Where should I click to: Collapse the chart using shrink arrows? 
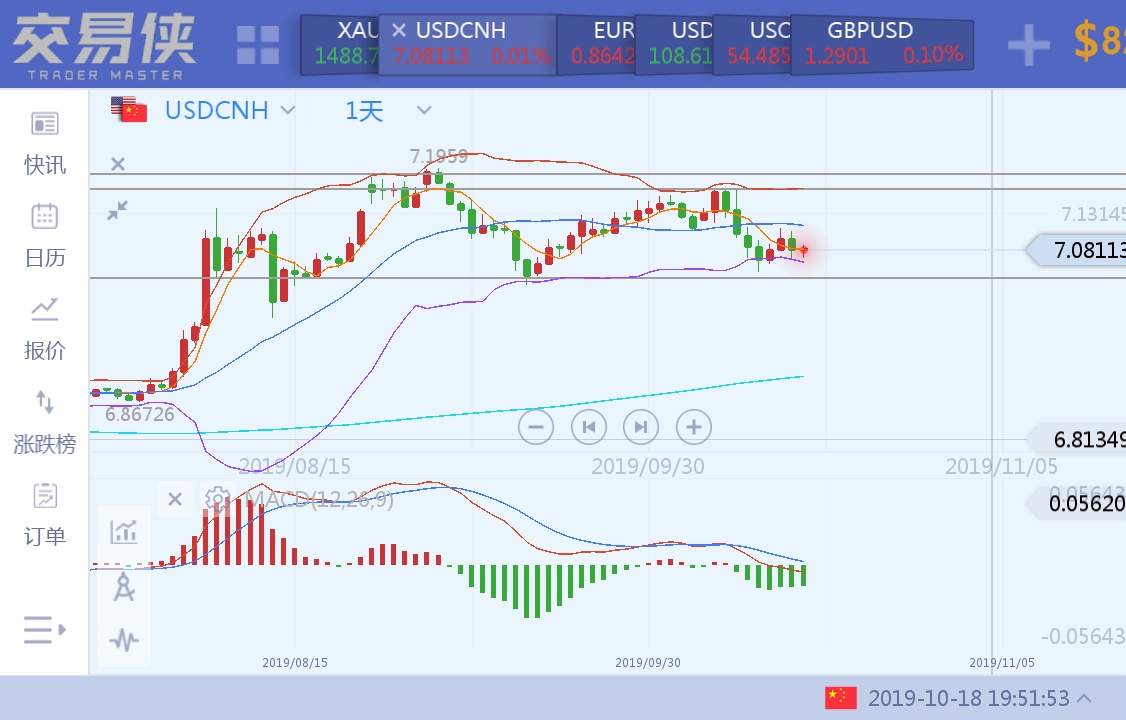[x=118, y=210]
